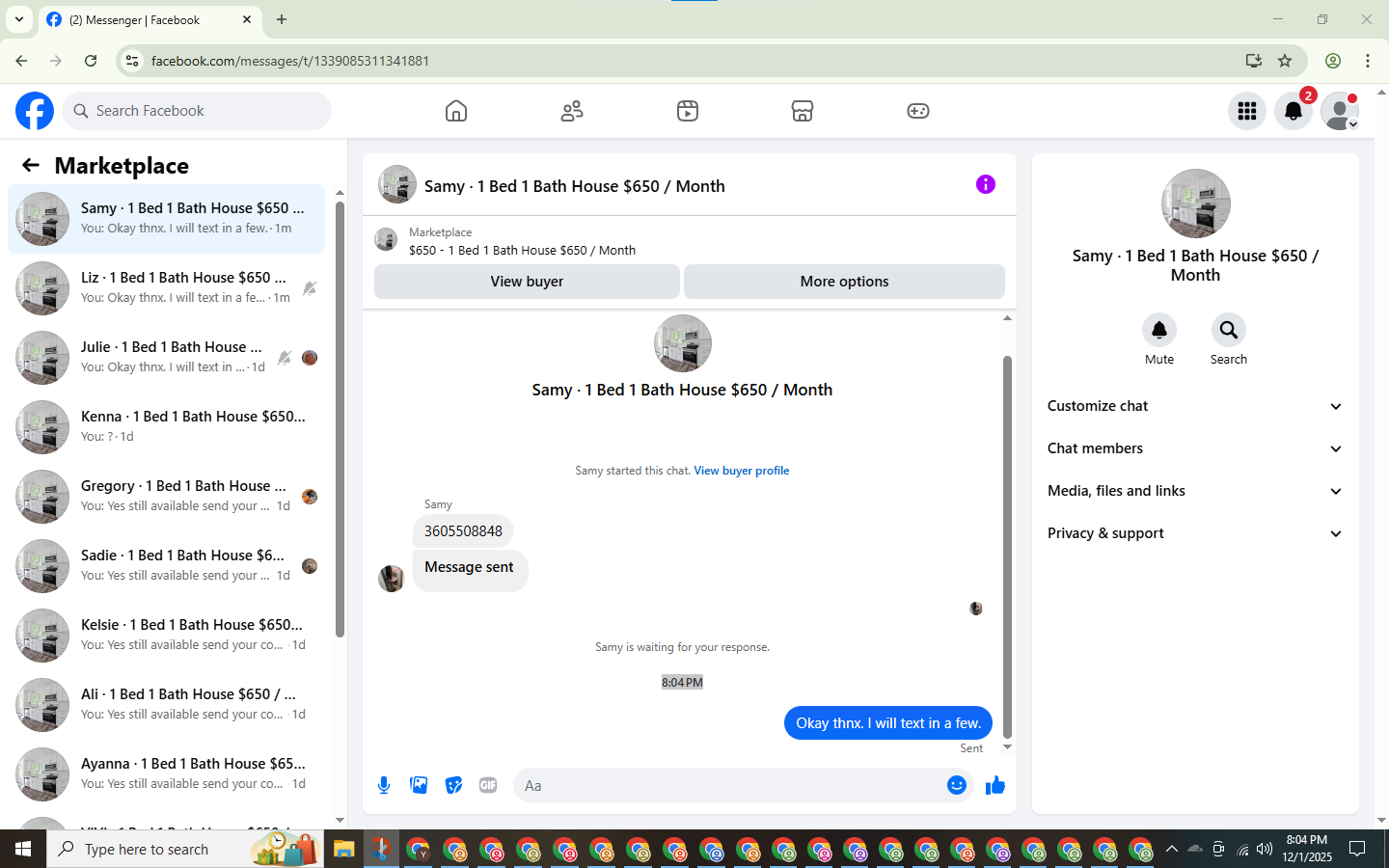Click the chat list scrollbar
1389x868 pixels.
click(340, 420)
